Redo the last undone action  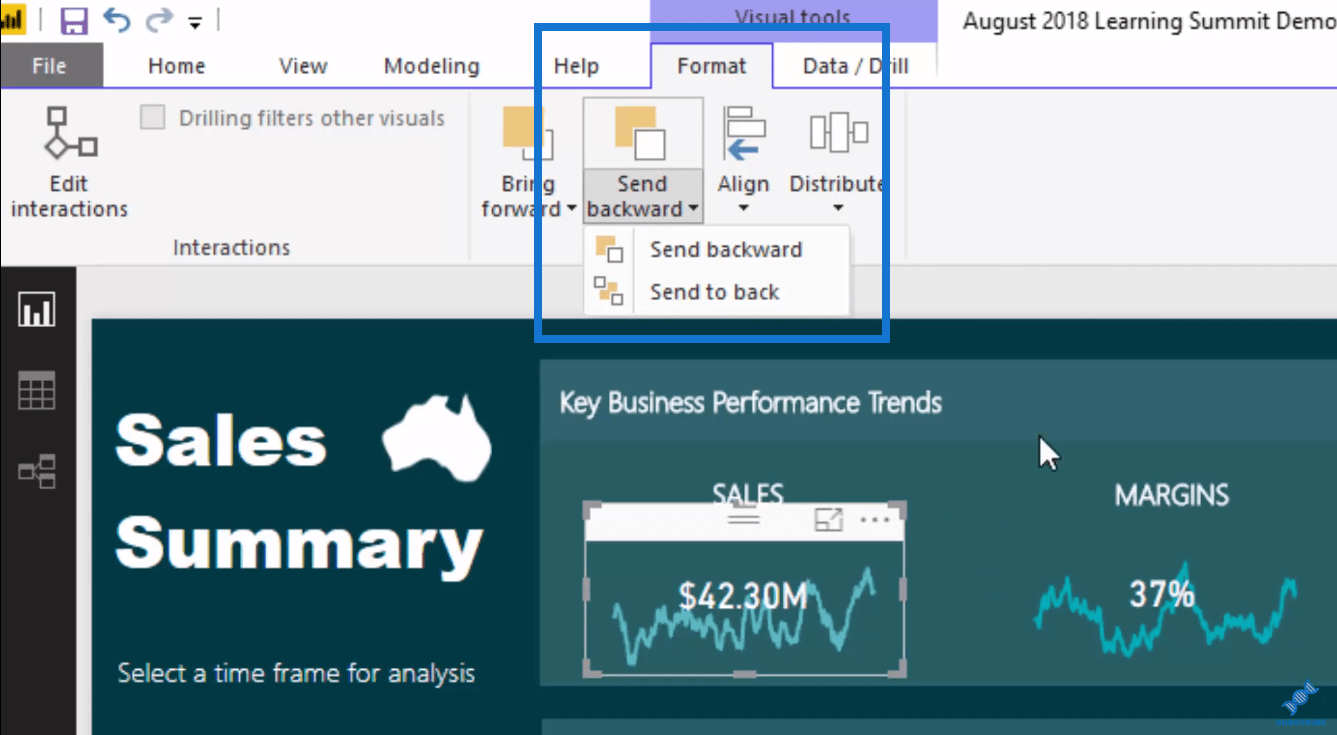[x=159, y=20]
